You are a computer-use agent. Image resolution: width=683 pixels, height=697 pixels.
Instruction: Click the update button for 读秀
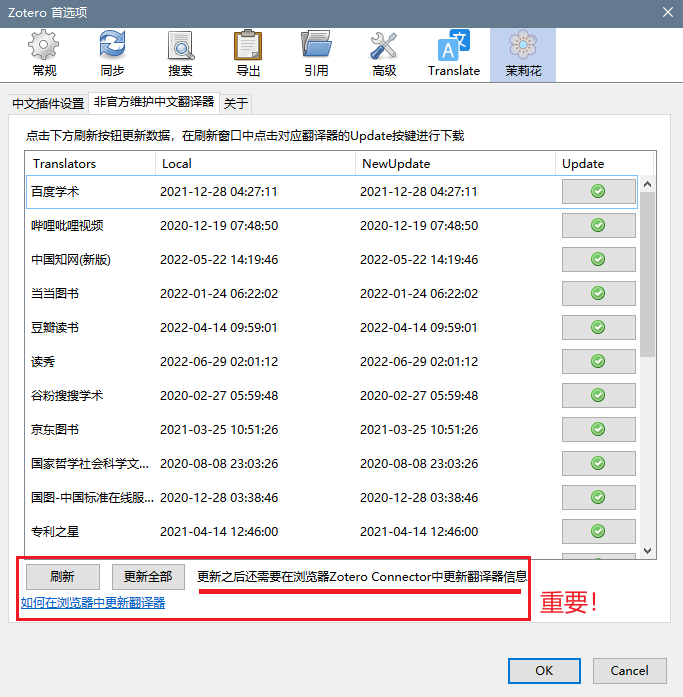[x=598, y=361]
